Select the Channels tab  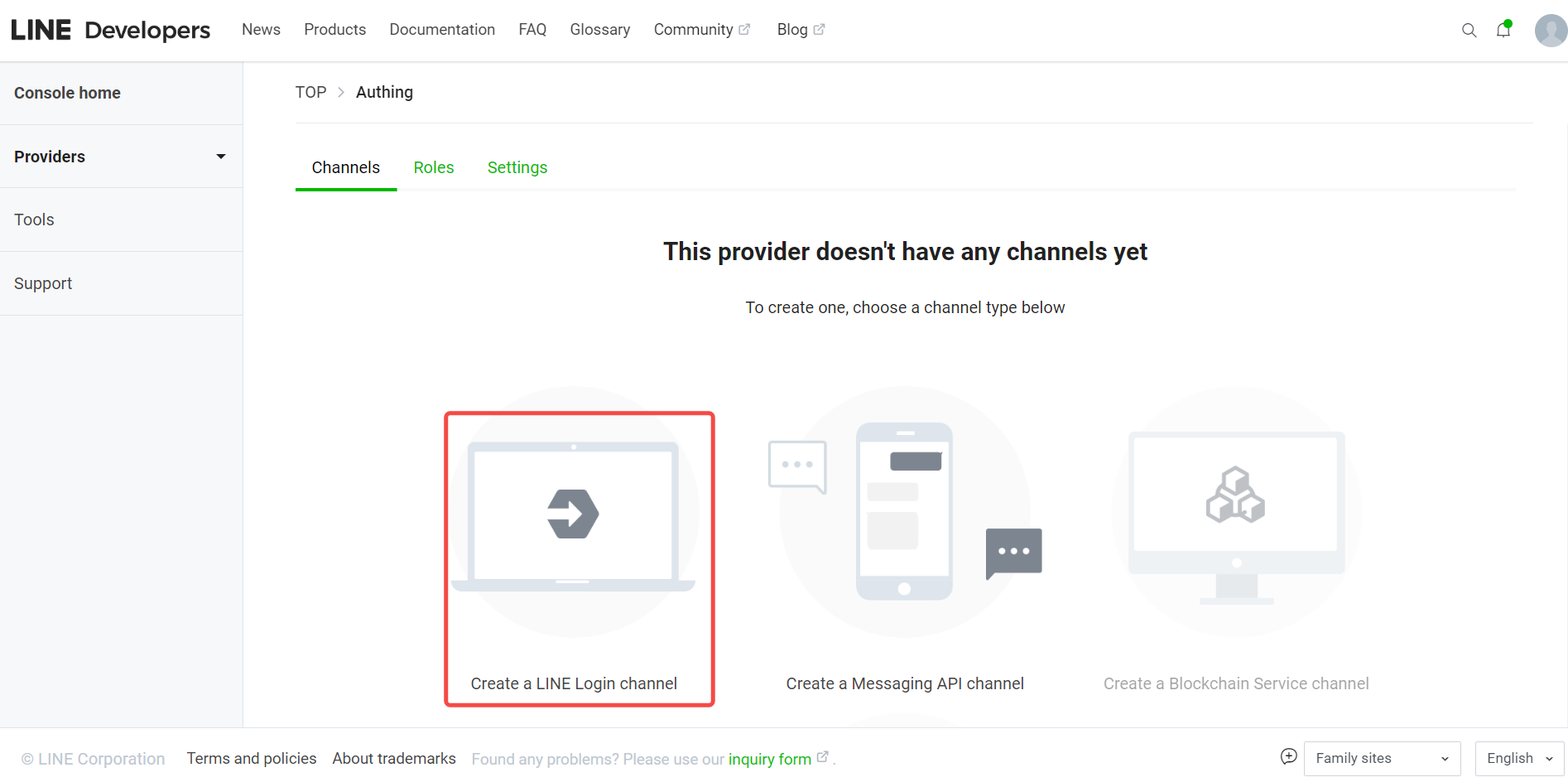[345, 167]
